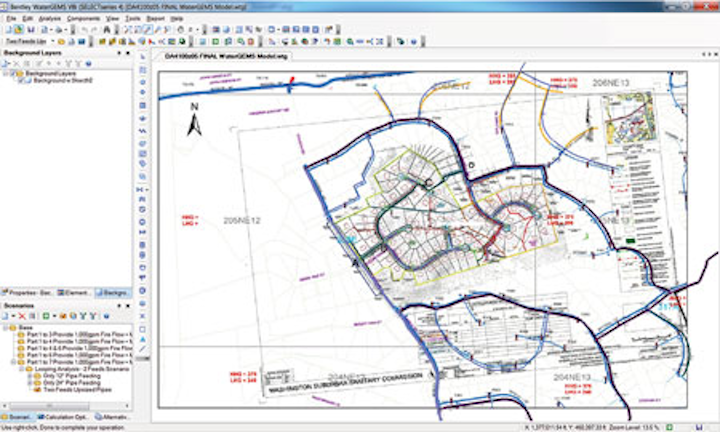Select the arrow Select tool in layout toolbar

point(143,57)
